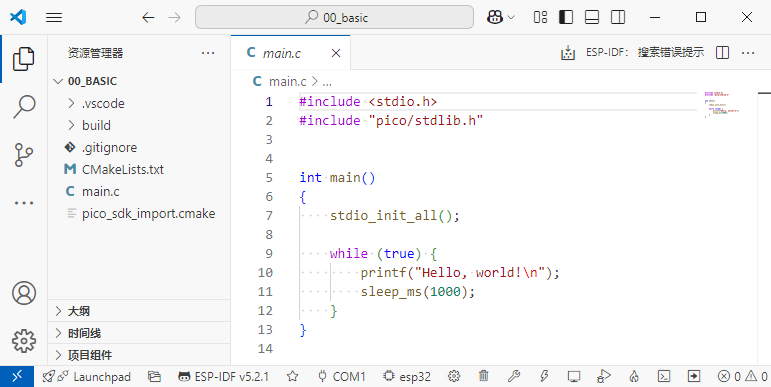771x387 pixels.
Task: Select the COM1 serial port
Action: pyautogui.click(x=342, y=377)
